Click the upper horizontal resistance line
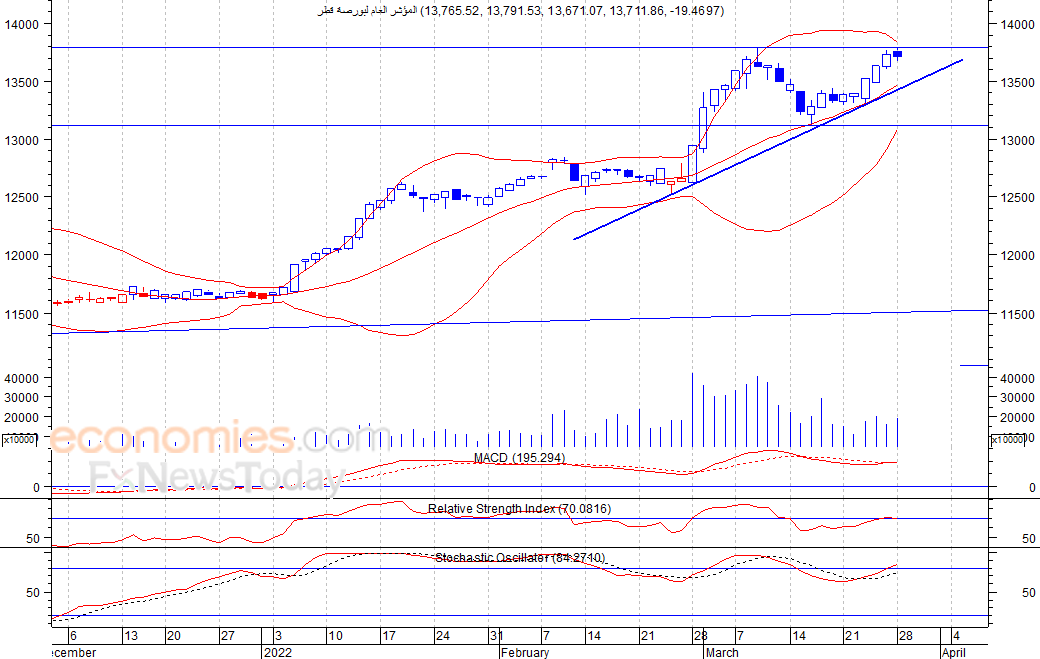Viewport: 1040px width, 659px height. pos(521,48)
